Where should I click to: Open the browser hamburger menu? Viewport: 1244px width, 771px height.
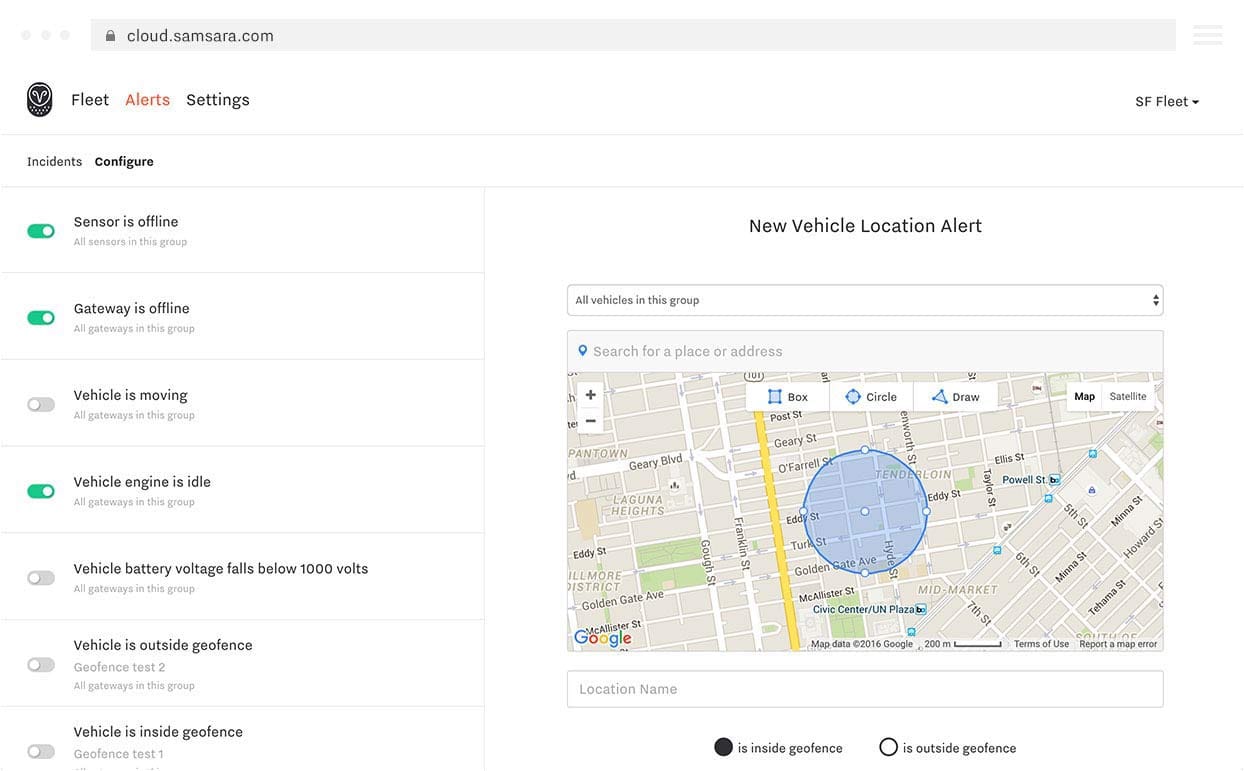[x=1207, y=35]
